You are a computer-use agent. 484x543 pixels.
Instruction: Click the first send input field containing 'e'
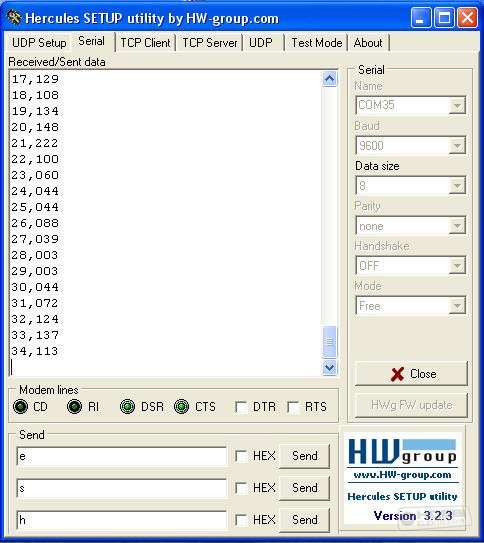pyautogui.click(x=122, y=456)
